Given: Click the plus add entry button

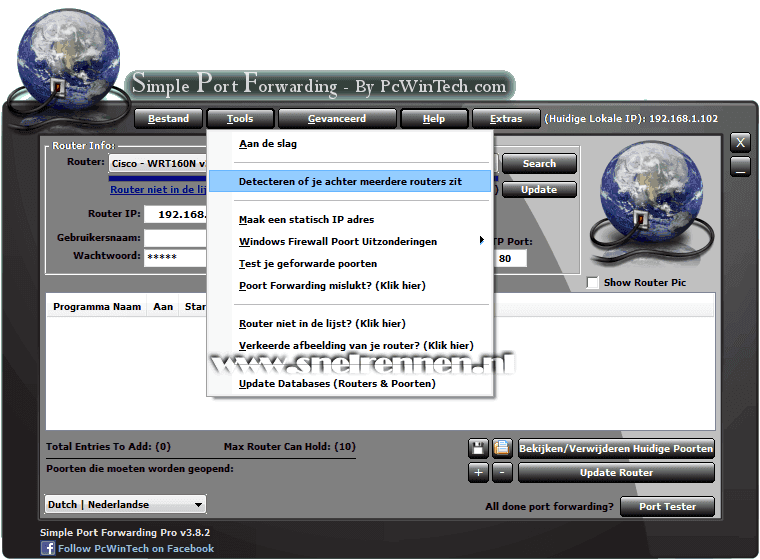Looking at the screenshot, I should [x=478, y=472].
